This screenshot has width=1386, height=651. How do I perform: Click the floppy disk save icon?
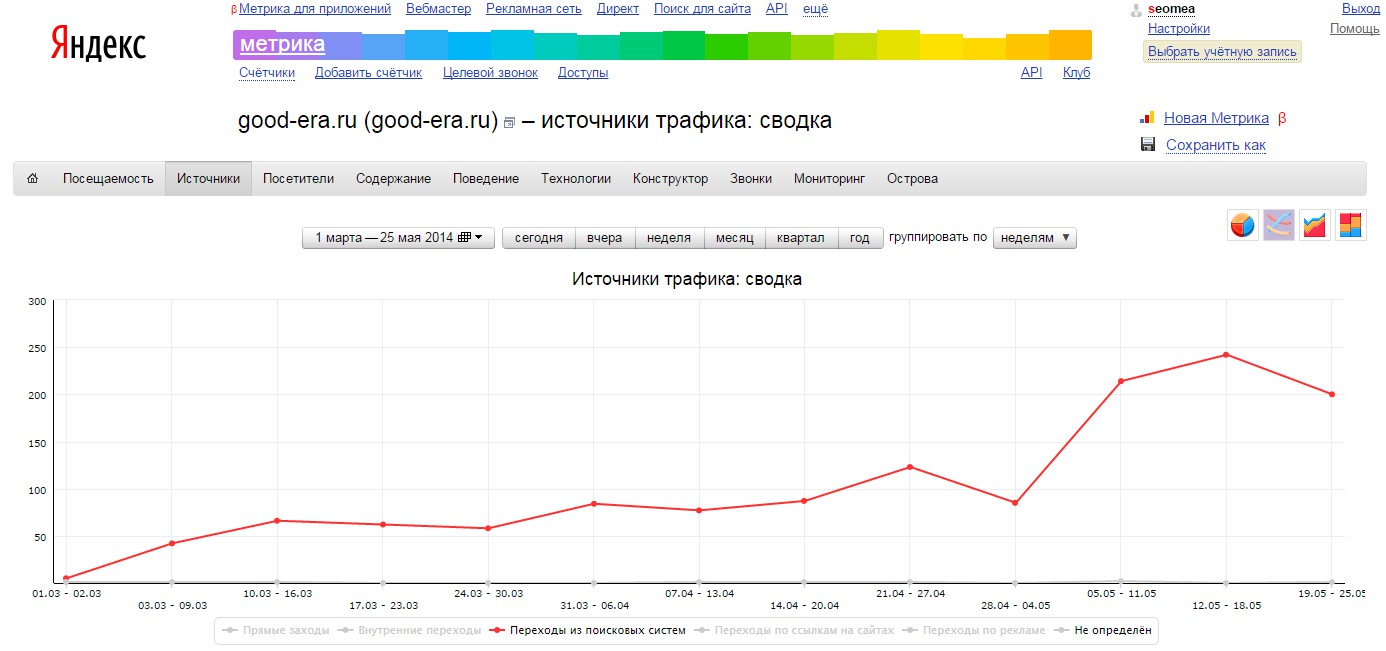click(1148, 145)
